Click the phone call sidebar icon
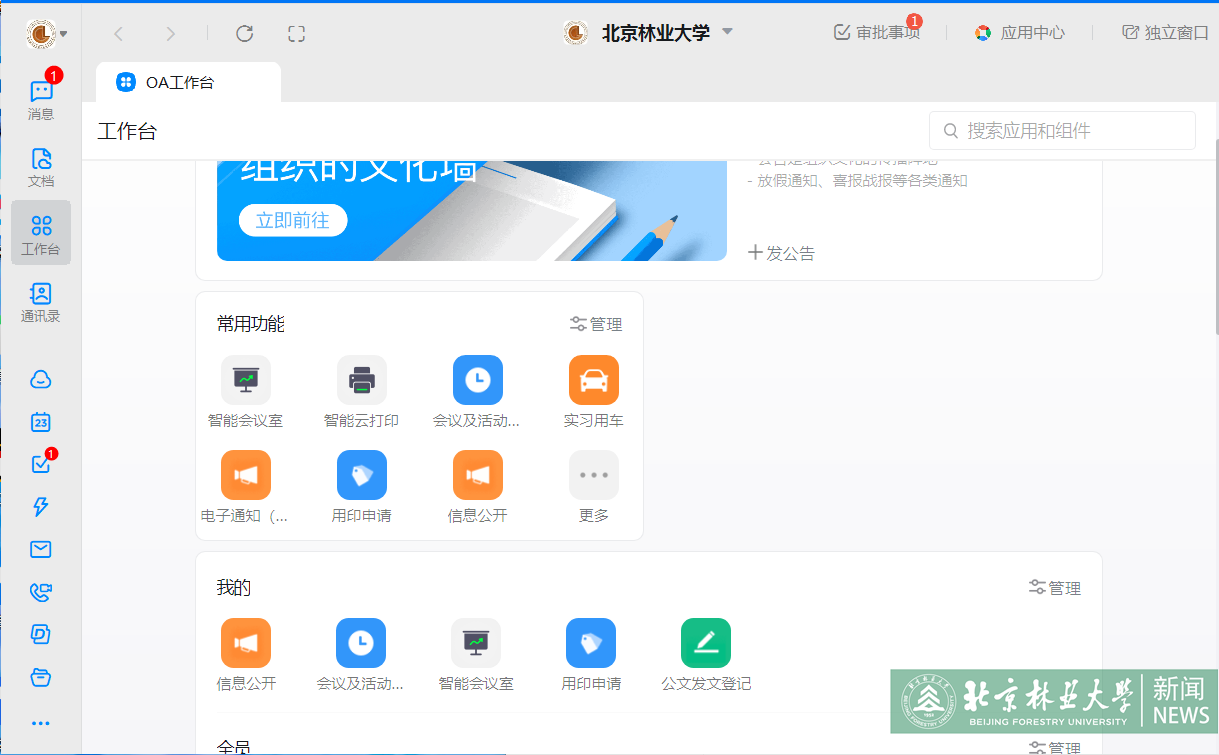 [x=41, y=592]
